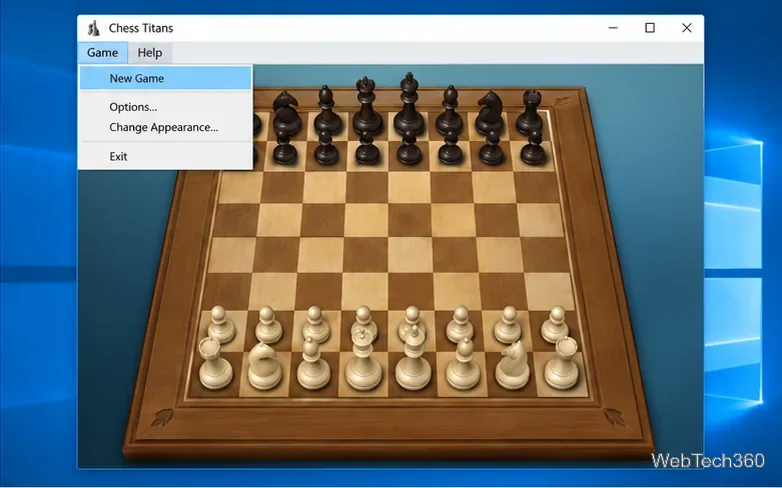Select the white knight on g1
This screenshot has height=488, width=782.
point(513,365)
